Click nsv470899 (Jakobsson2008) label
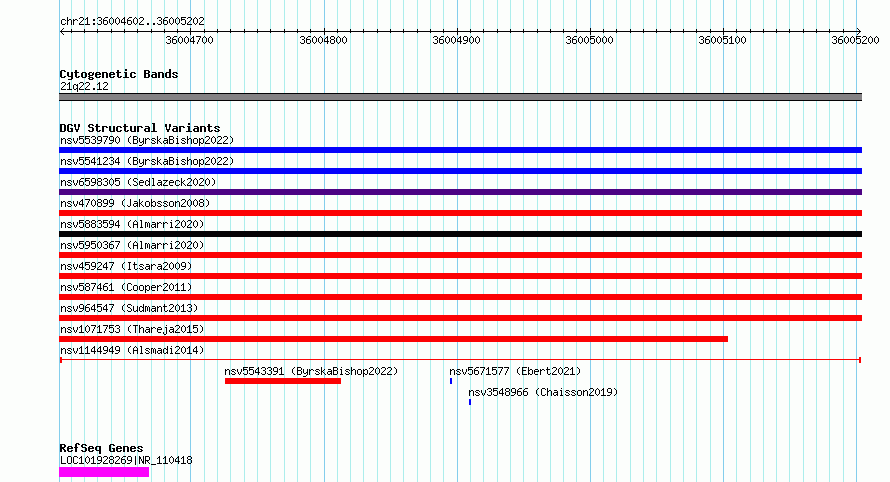This screenshot has height=482, width=890. point(135,203)
